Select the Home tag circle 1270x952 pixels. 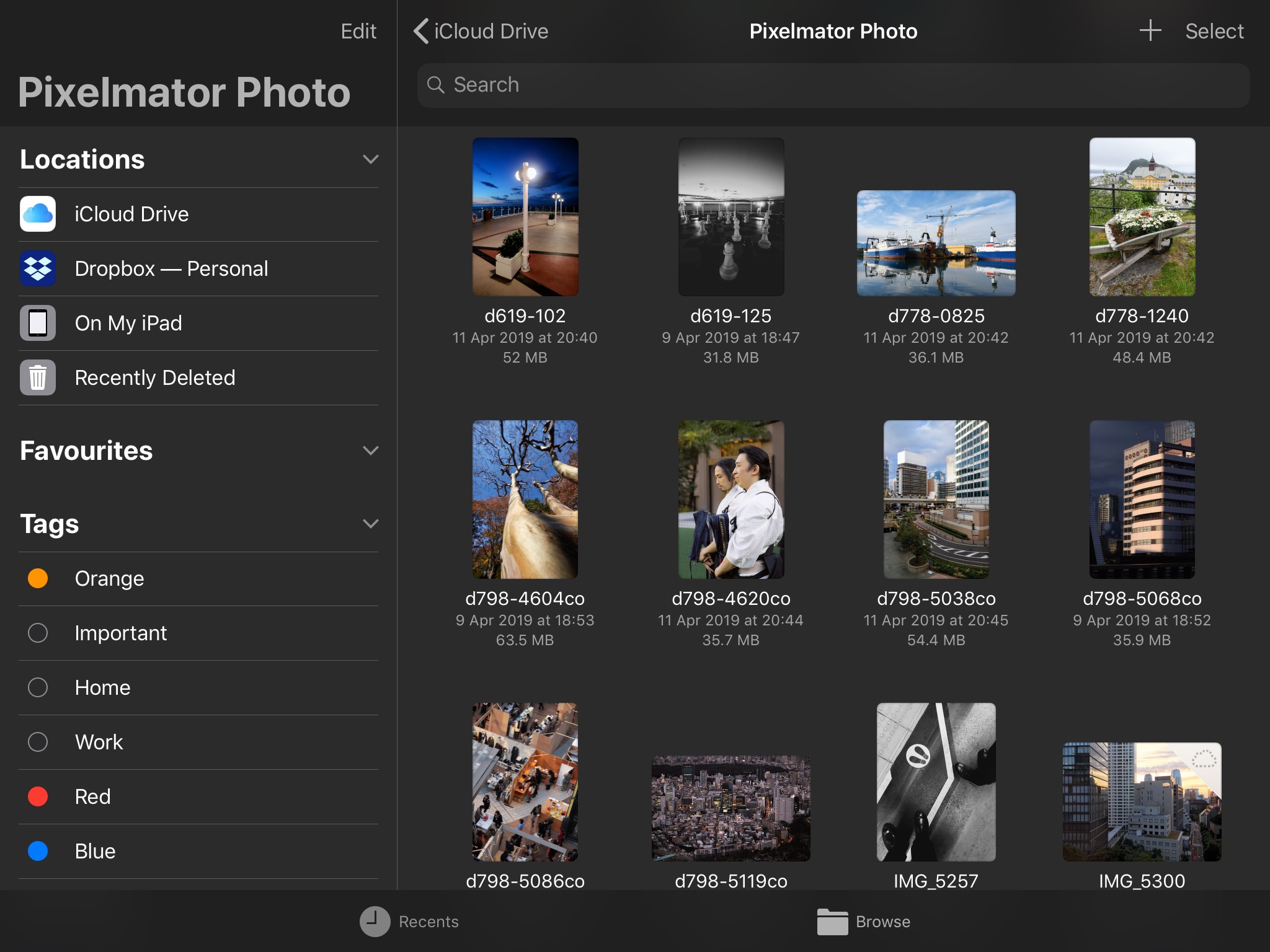pos(38,687)
